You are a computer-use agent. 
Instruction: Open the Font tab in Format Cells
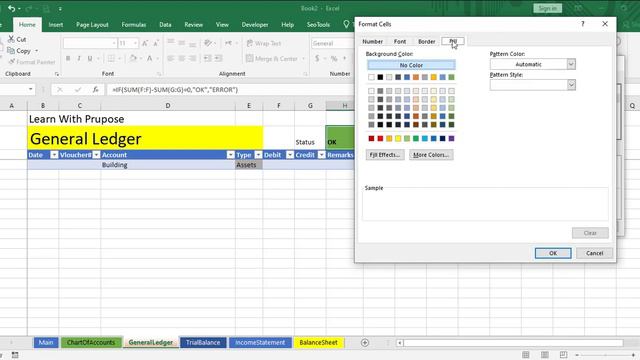pyautogui.click(x=400, y=41)
